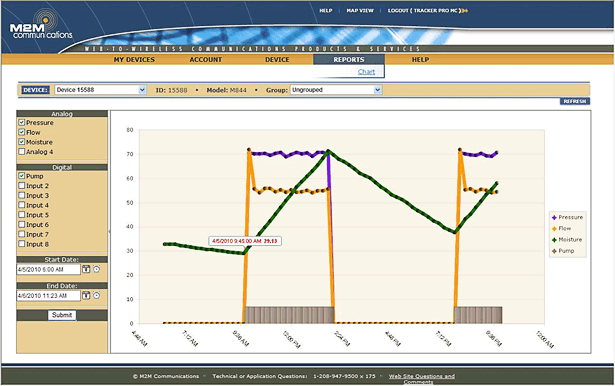Screen dimensions: 615x386
Task: Click the ID 15588 text
Action: [171, 90]
